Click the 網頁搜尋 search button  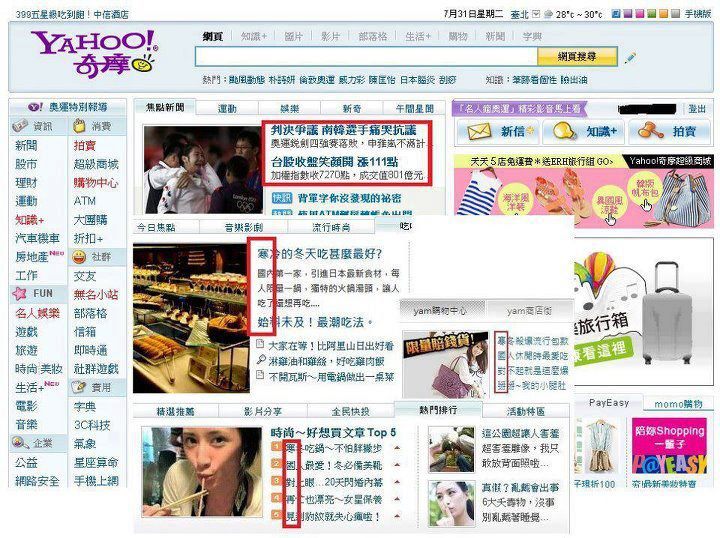(x=577, y=57)
